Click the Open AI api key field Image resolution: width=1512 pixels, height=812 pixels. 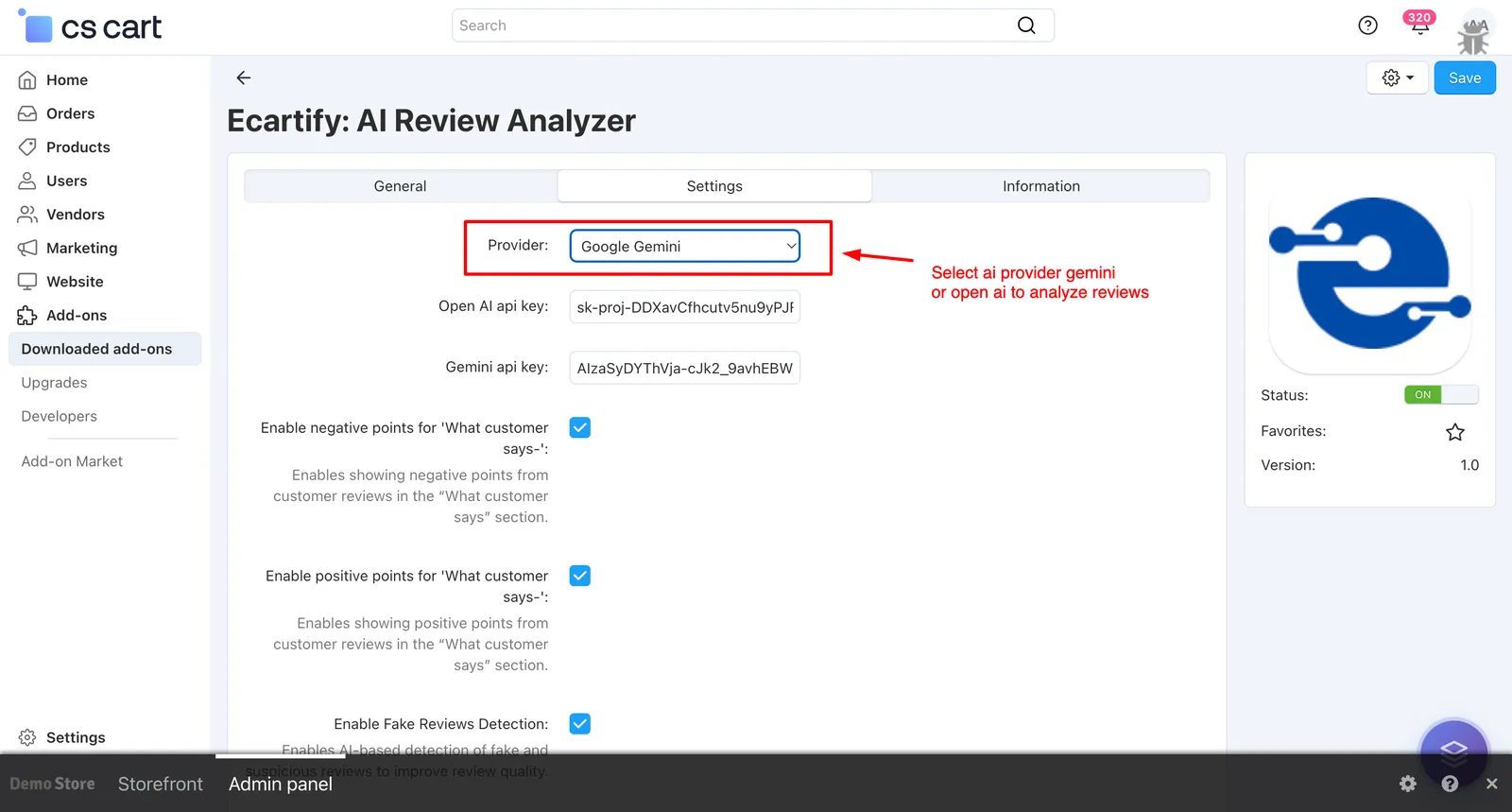[x=685, y=307]
